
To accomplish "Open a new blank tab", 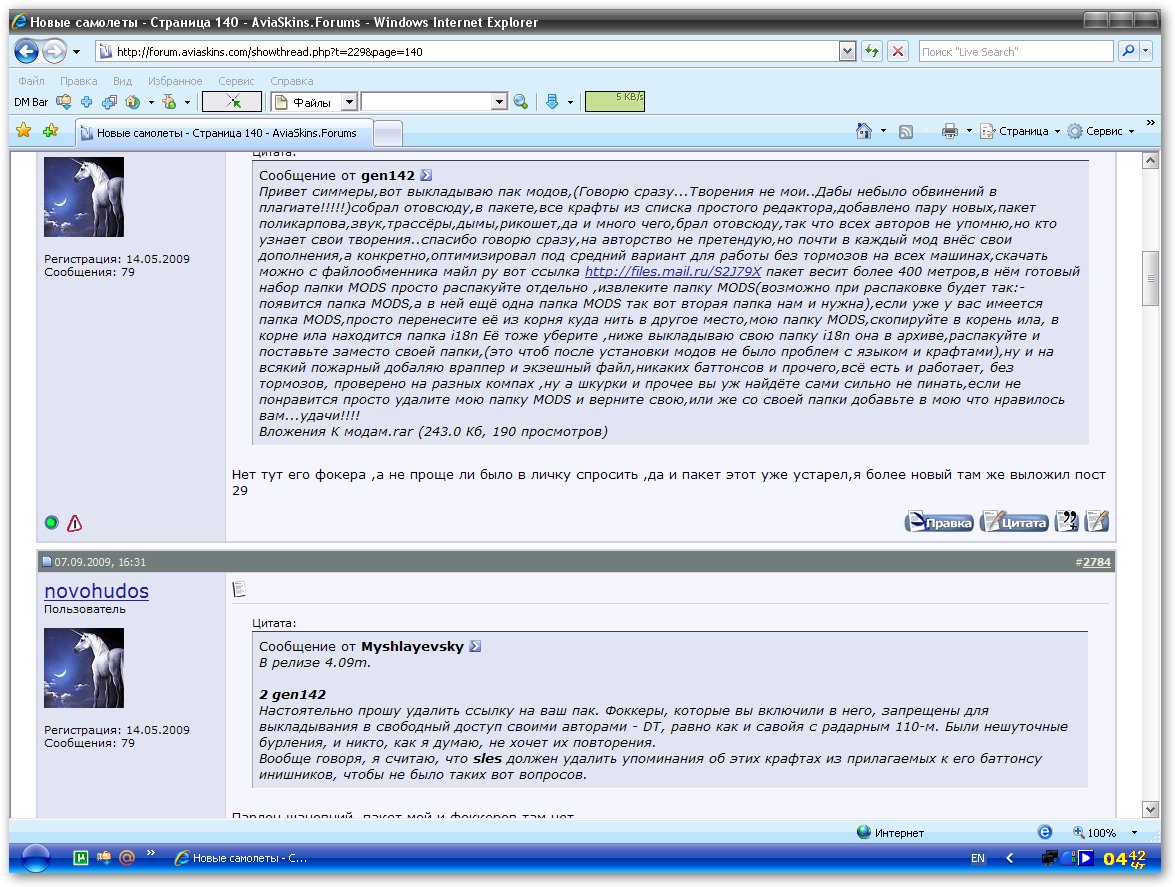I will [x=387, y=133].
